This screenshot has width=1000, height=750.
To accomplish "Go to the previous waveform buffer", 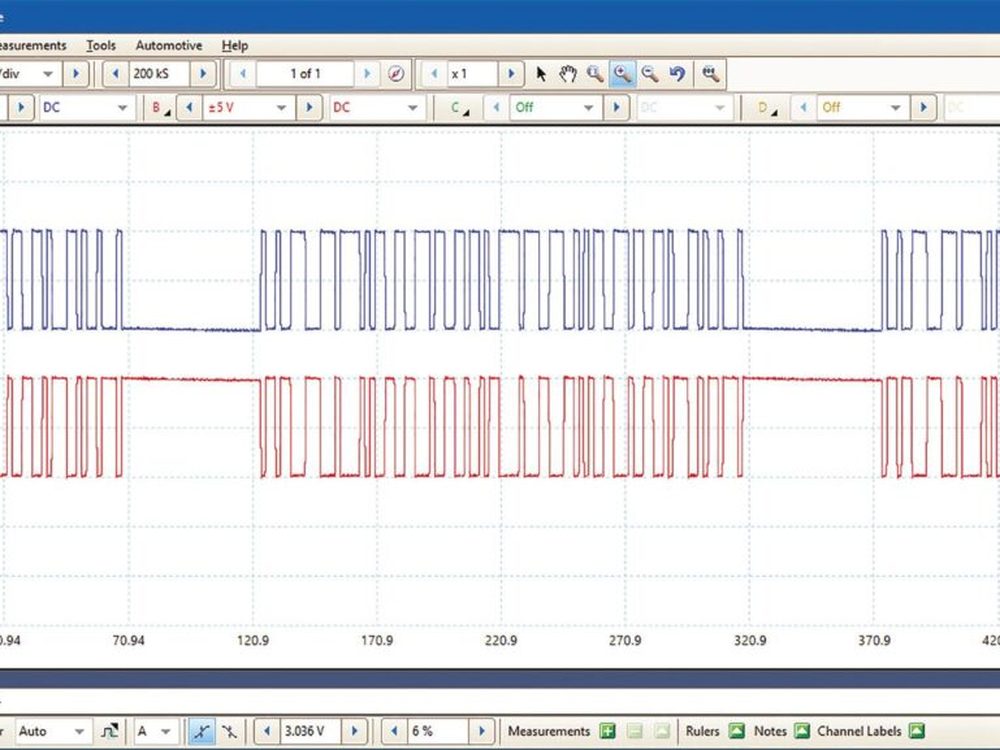I will 243,74.
